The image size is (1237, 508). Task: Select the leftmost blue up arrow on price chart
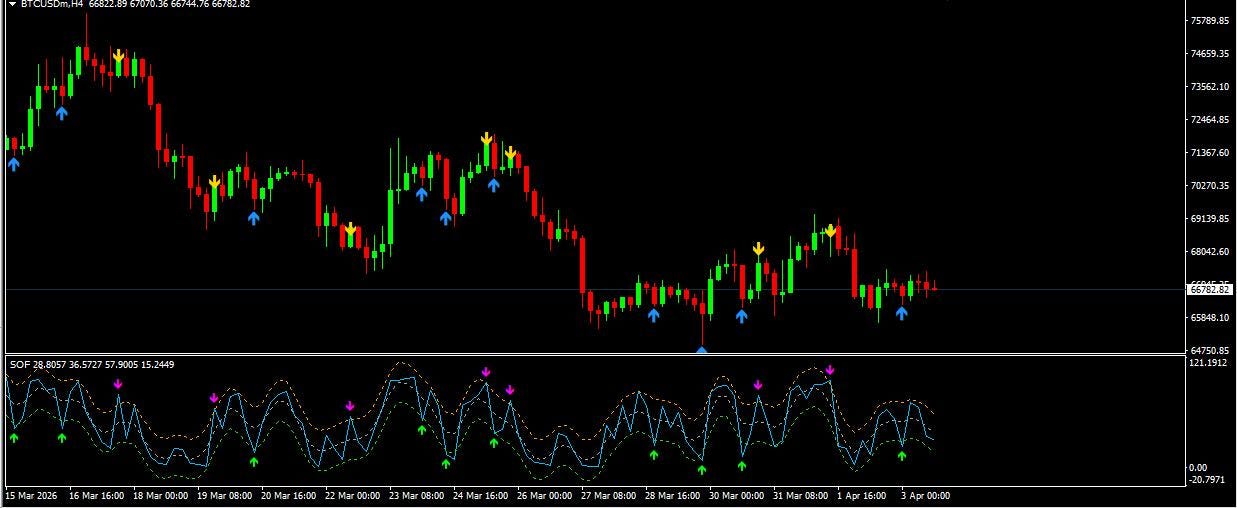(x=13, y=164)
